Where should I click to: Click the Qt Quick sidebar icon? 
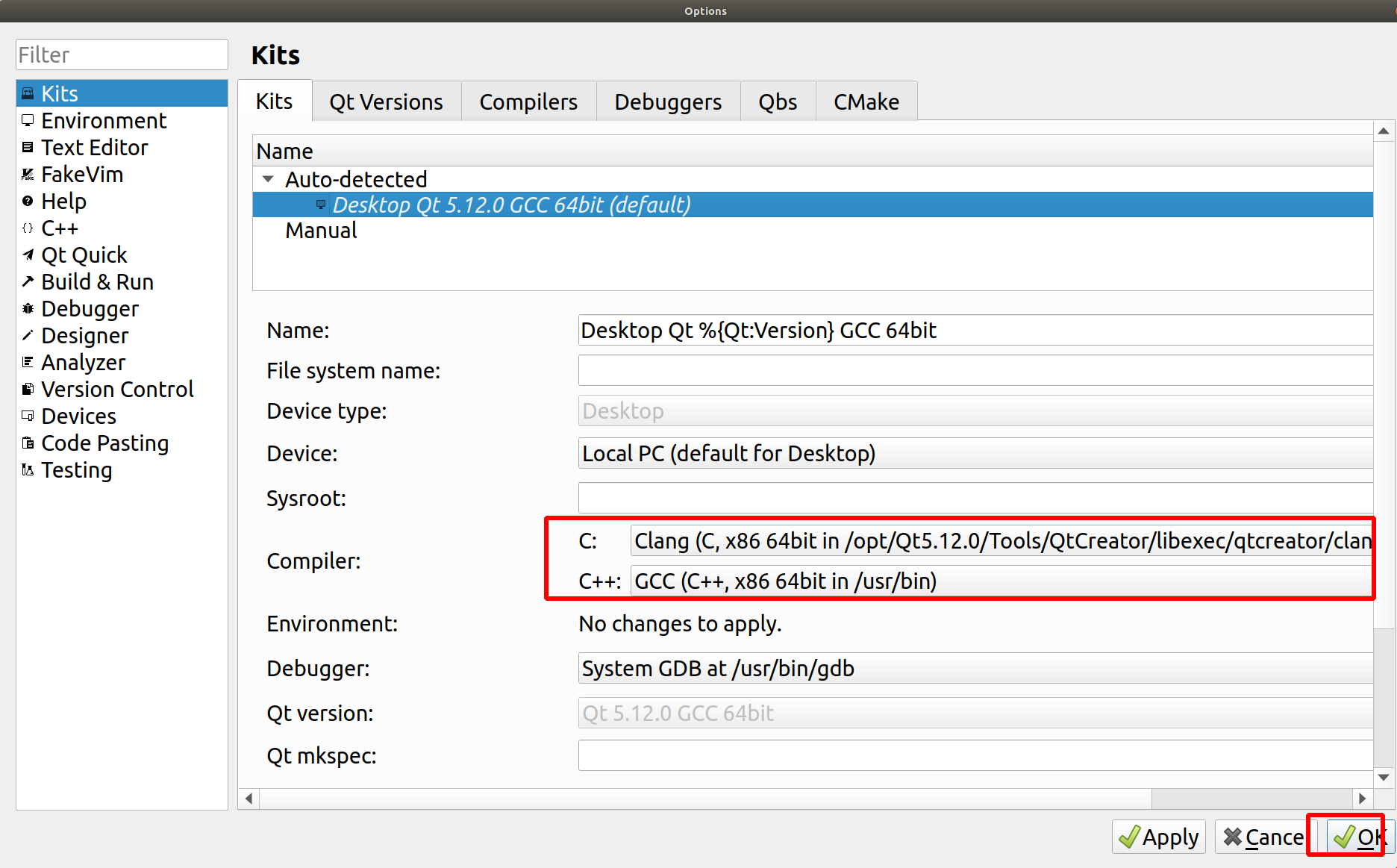pyautogui.click(x=28, y=255)
